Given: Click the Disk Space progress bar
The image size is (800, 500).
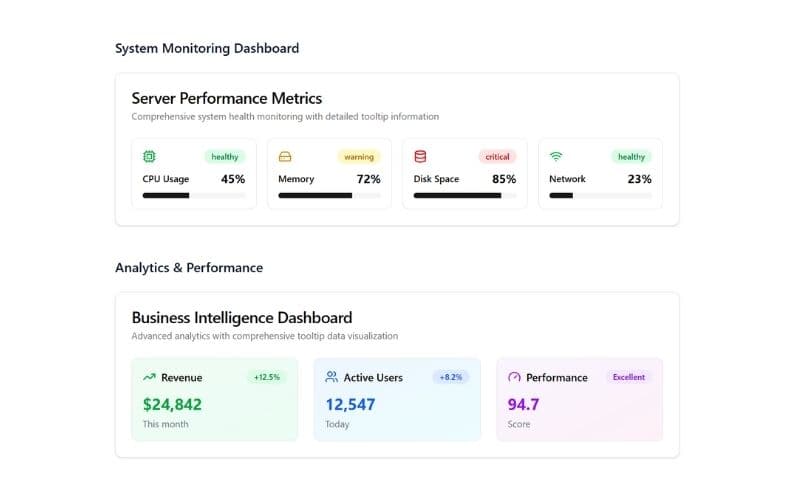Looking at the screenshot, I should coord(465,196).
